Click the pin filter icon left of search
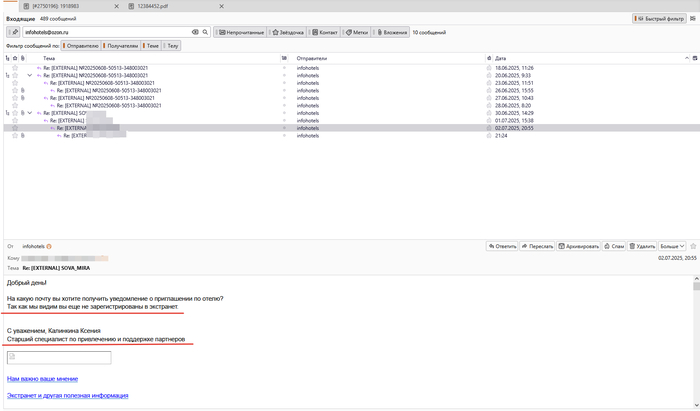The image size is (700, 411). tap(15, 32)
